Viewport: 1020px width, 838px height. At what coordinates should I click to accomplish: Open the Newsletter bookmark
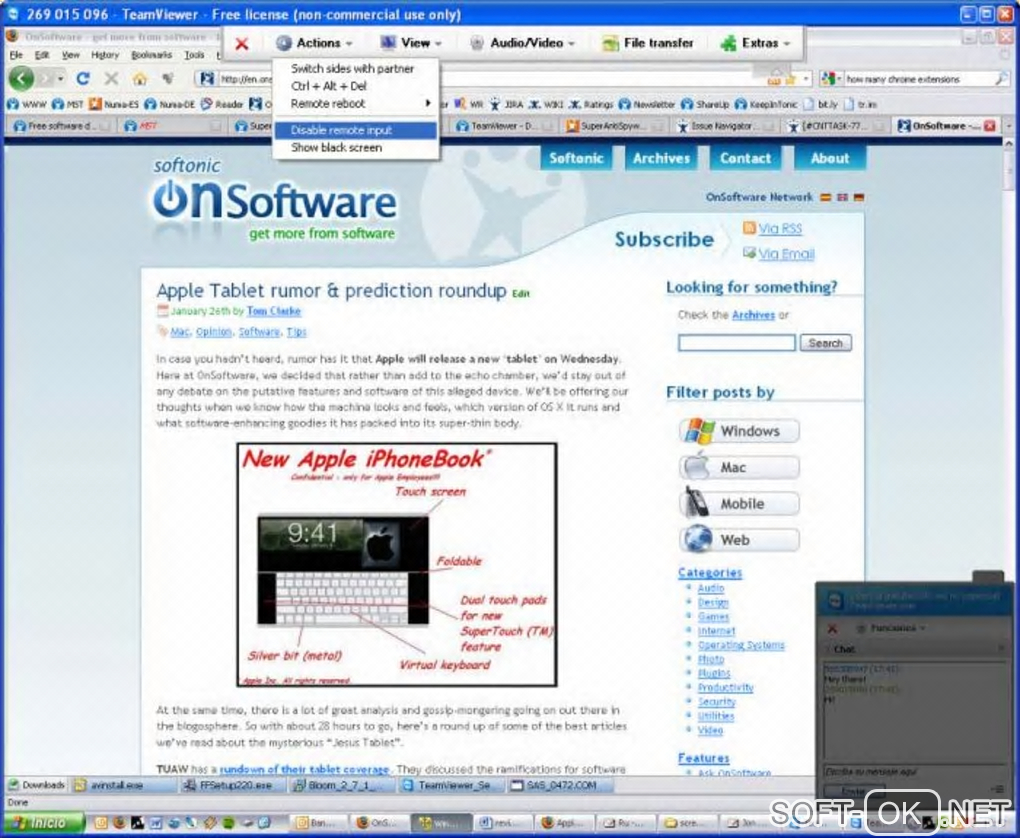[x=647, y=104]
